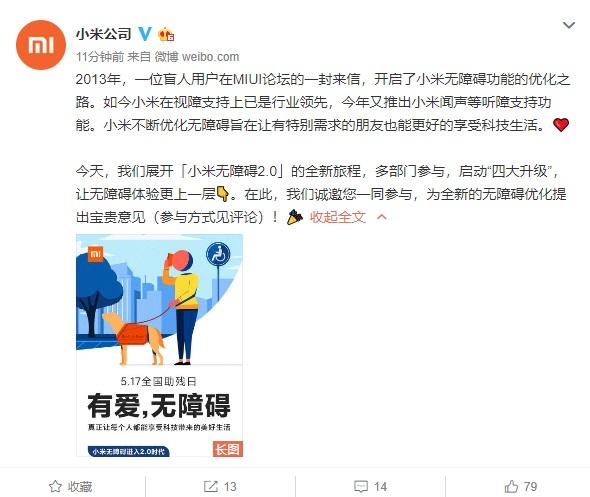Collapse post with 收起全文 link

(338, 217)
